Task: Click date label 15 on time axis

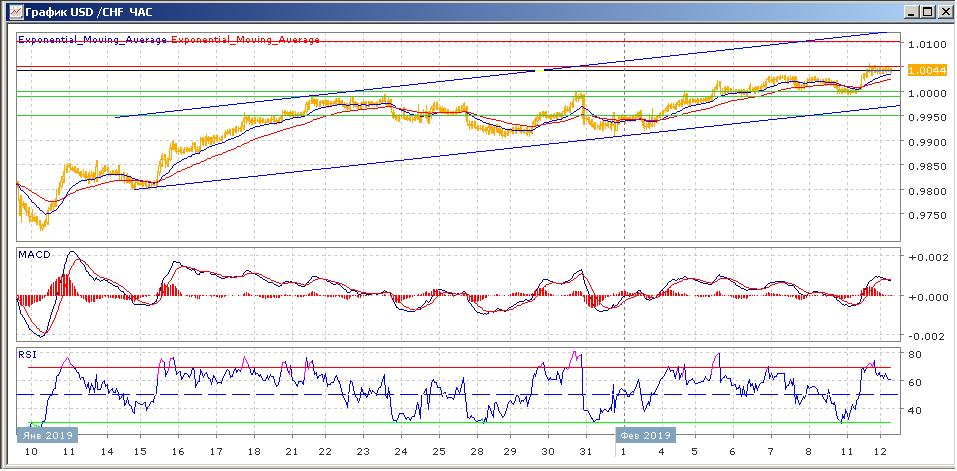Action: (x=140, y=452)
